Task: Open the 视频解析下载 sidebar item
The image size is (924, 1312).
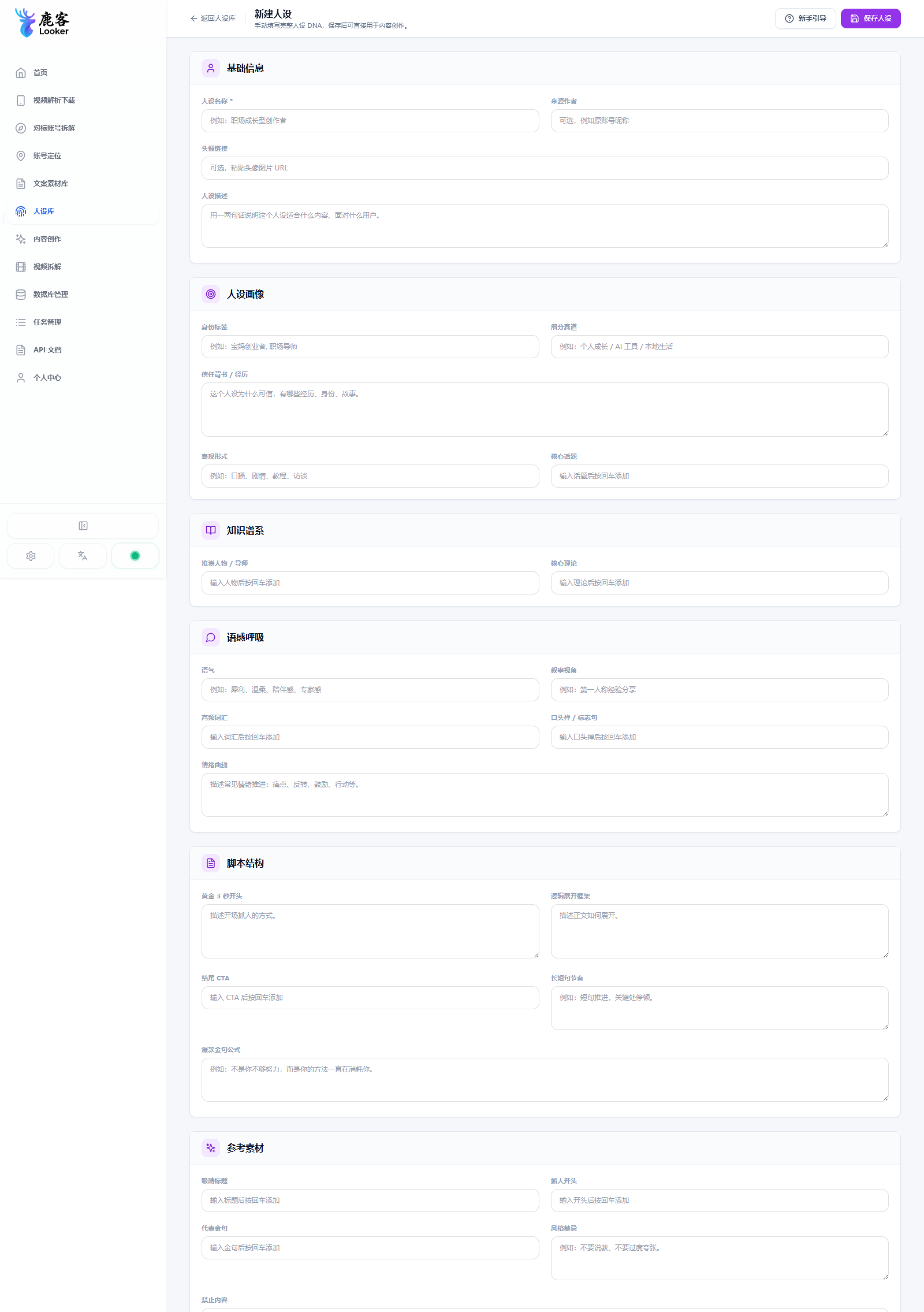Action: [82, 101]
